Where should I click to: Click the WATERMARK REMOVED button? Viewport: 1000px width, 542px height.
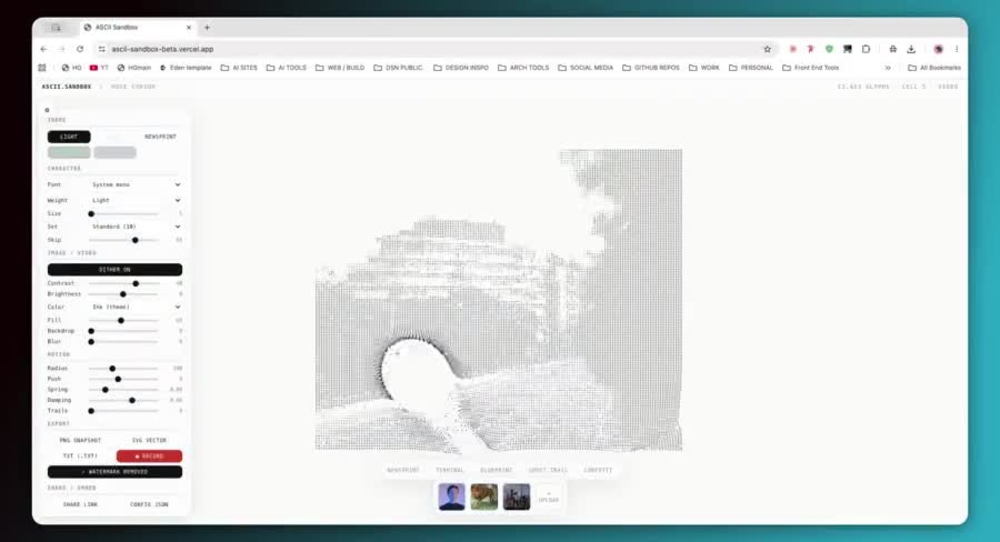point(115,472)
